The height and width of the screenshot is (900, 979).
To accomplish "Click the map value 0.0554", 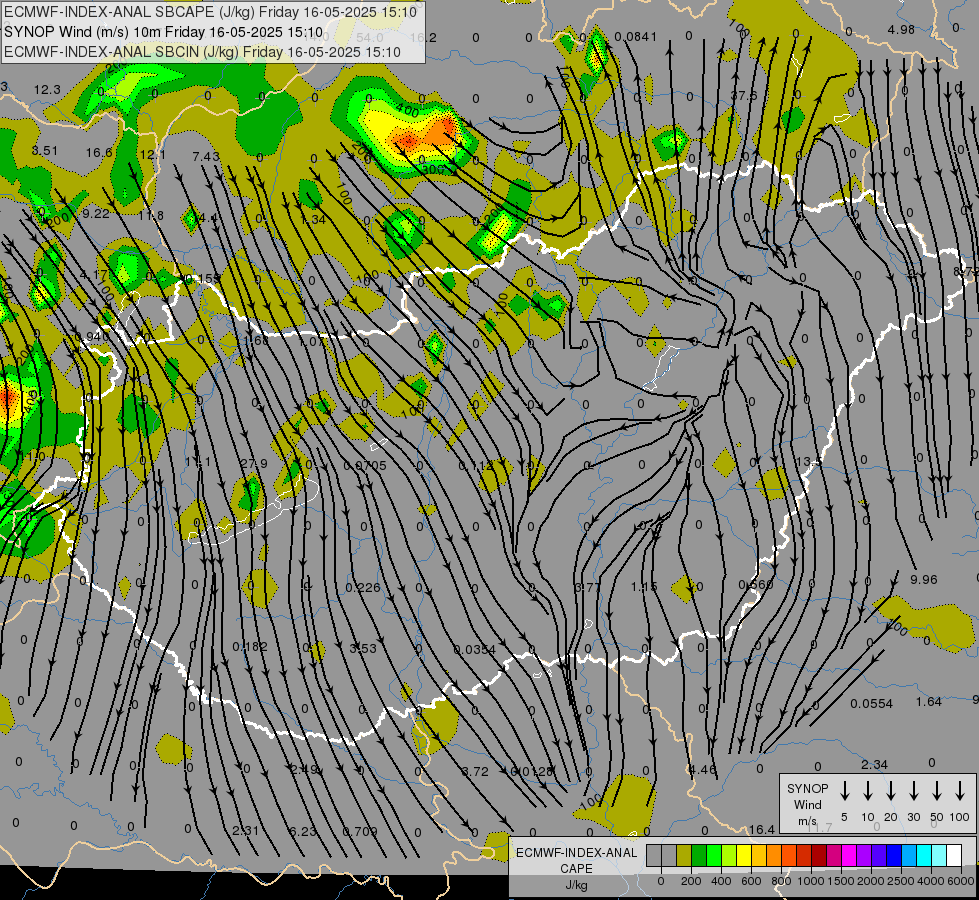I will click(x=871, y=704).
